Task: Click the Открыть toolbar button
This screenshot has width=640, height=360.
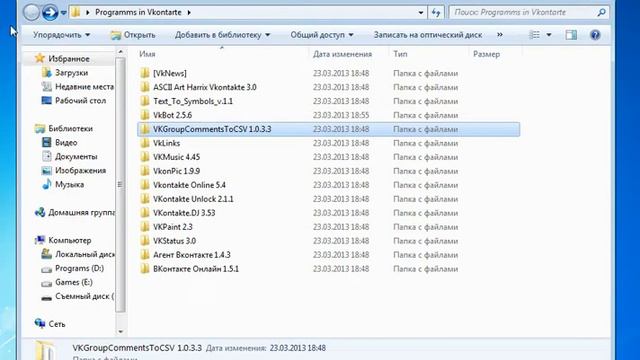Action: (x=133, y=35)
